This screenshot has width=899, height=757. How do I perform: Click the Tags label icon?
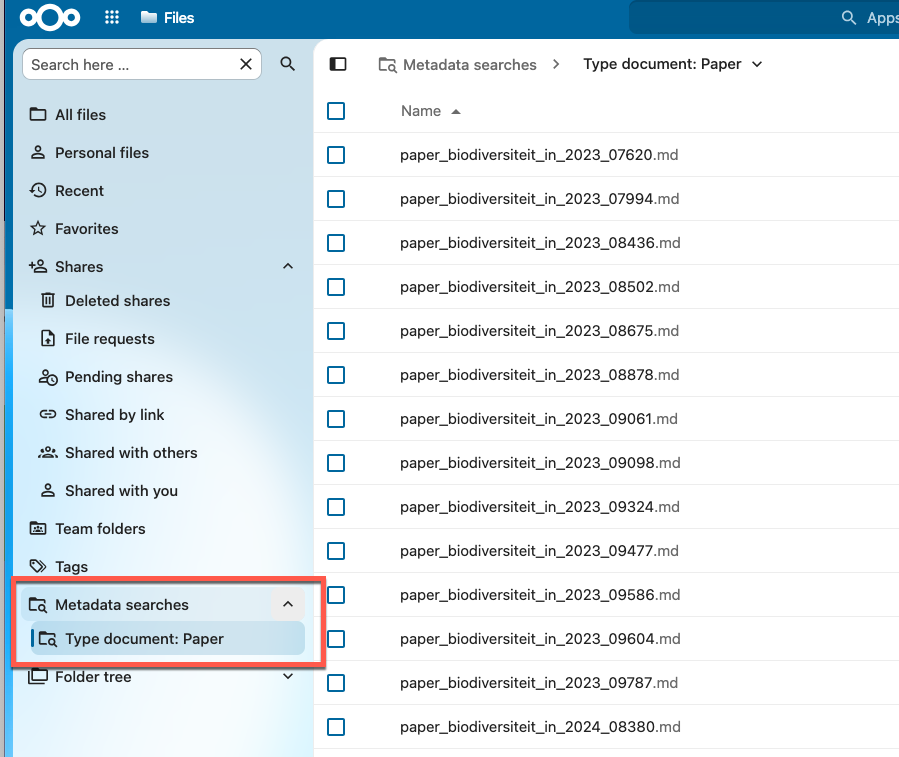[x=38, y=566]
